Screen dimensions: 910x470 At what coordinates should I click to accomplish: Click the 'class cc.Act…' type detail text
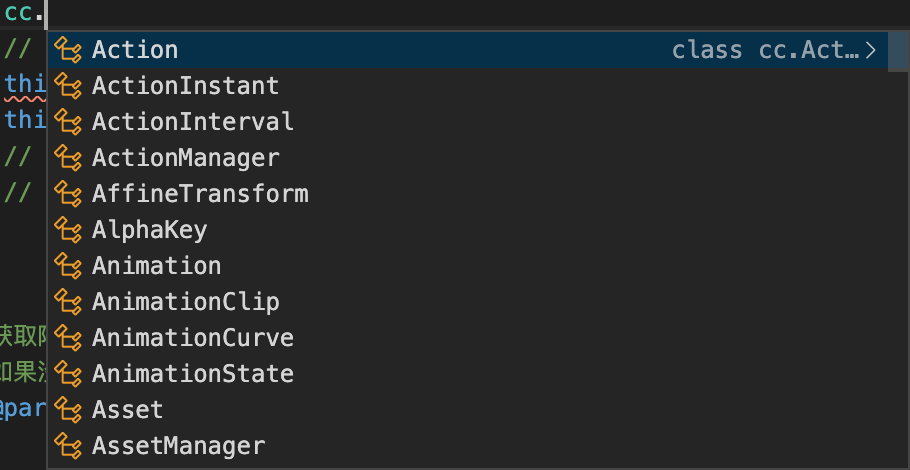pyautogui.click(x=765, y=50)
